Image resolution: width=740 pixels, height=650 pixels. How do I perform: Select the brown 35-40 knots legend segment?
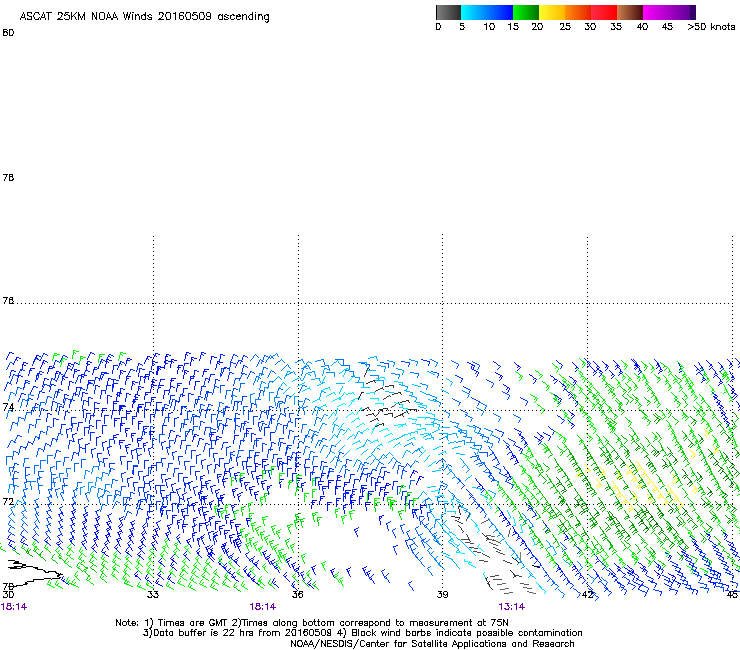[x=630, y=12]
